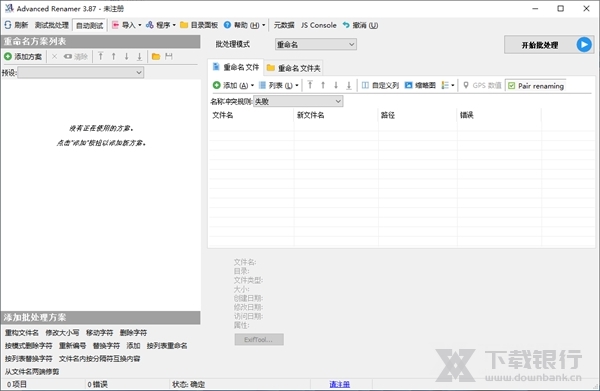Click the 新文件名 column header

pyautogui.click(x=336, y=115)
